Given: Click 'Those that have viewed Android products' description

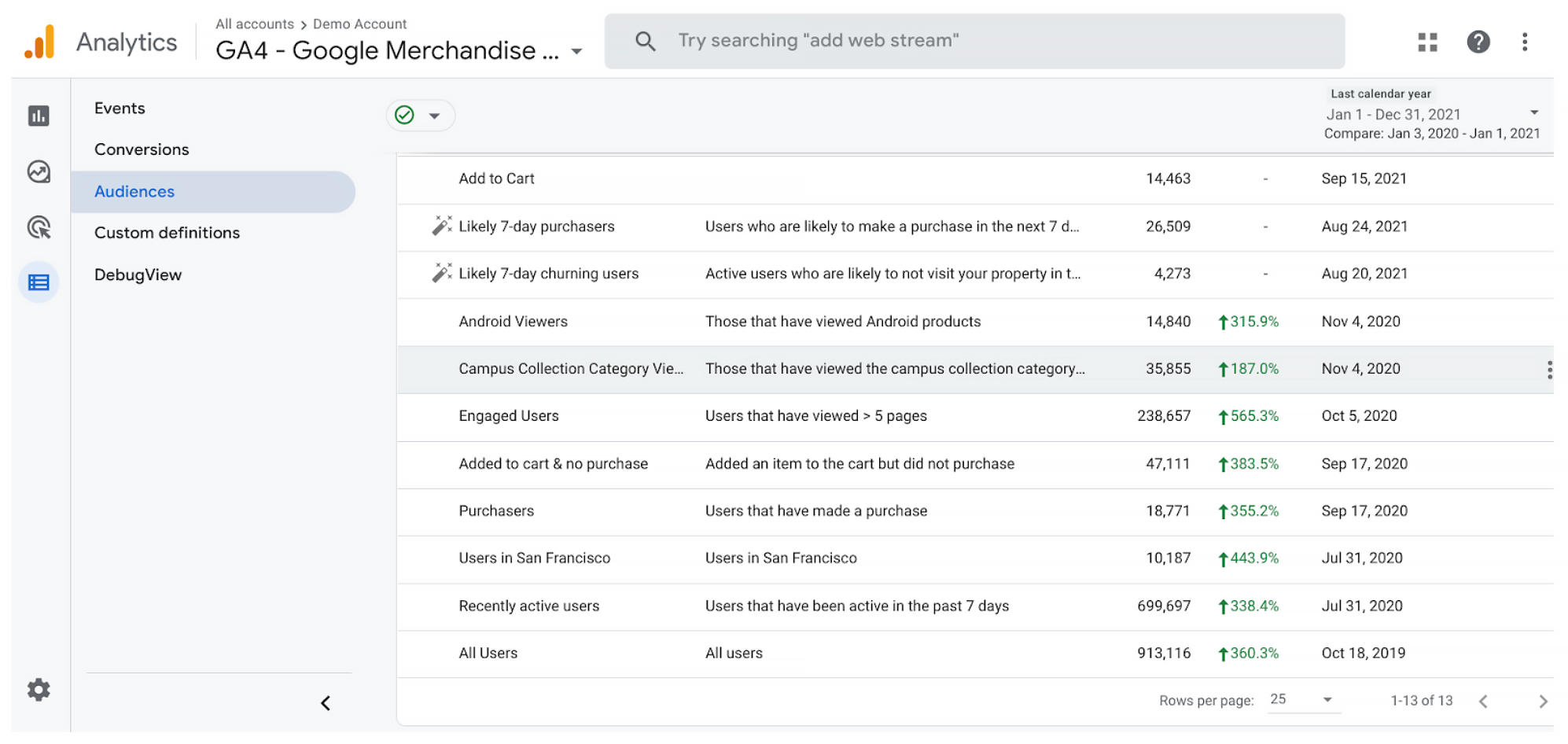Looking at the screenshot, I should [x=843, y=322].
